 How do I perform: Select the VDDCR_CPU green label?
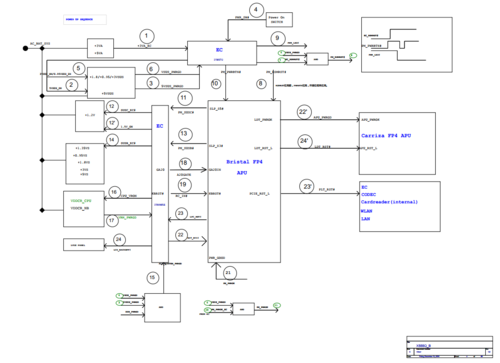[81, 201]
